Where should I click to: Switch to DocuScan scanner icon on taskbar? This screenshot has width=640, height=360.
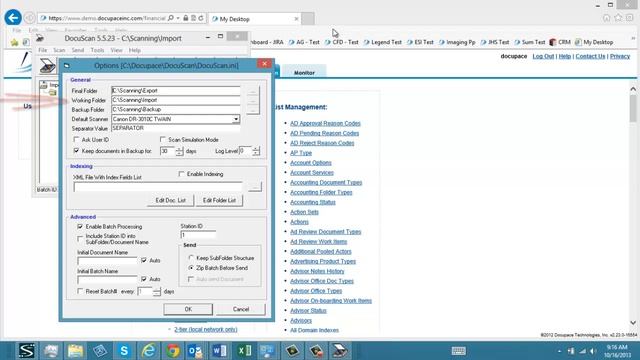pos(340,351)
